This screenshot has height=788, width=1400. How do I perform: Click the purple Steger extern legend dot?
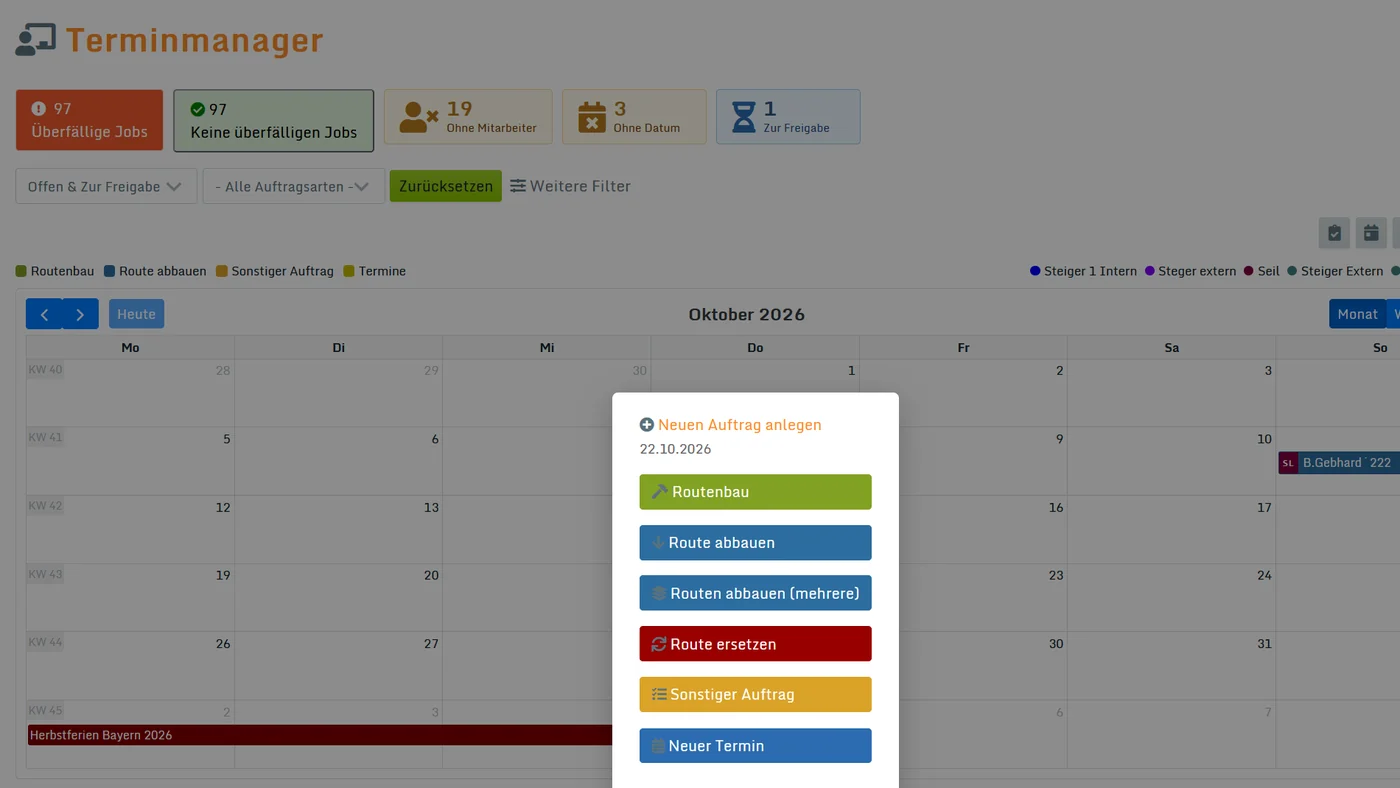tap(1150, 271)
